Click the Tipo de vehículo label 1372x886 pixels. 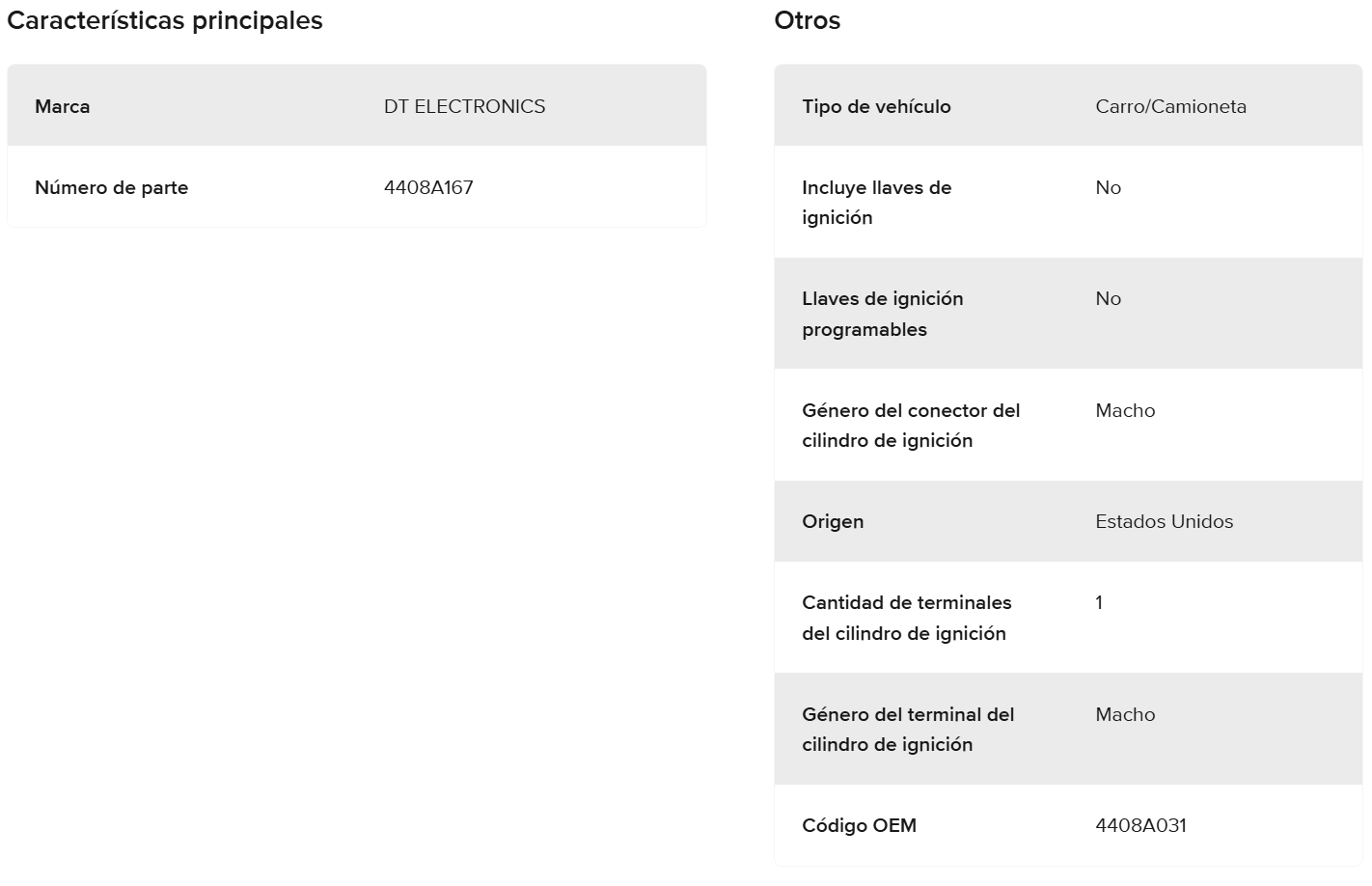coord(876,106)
